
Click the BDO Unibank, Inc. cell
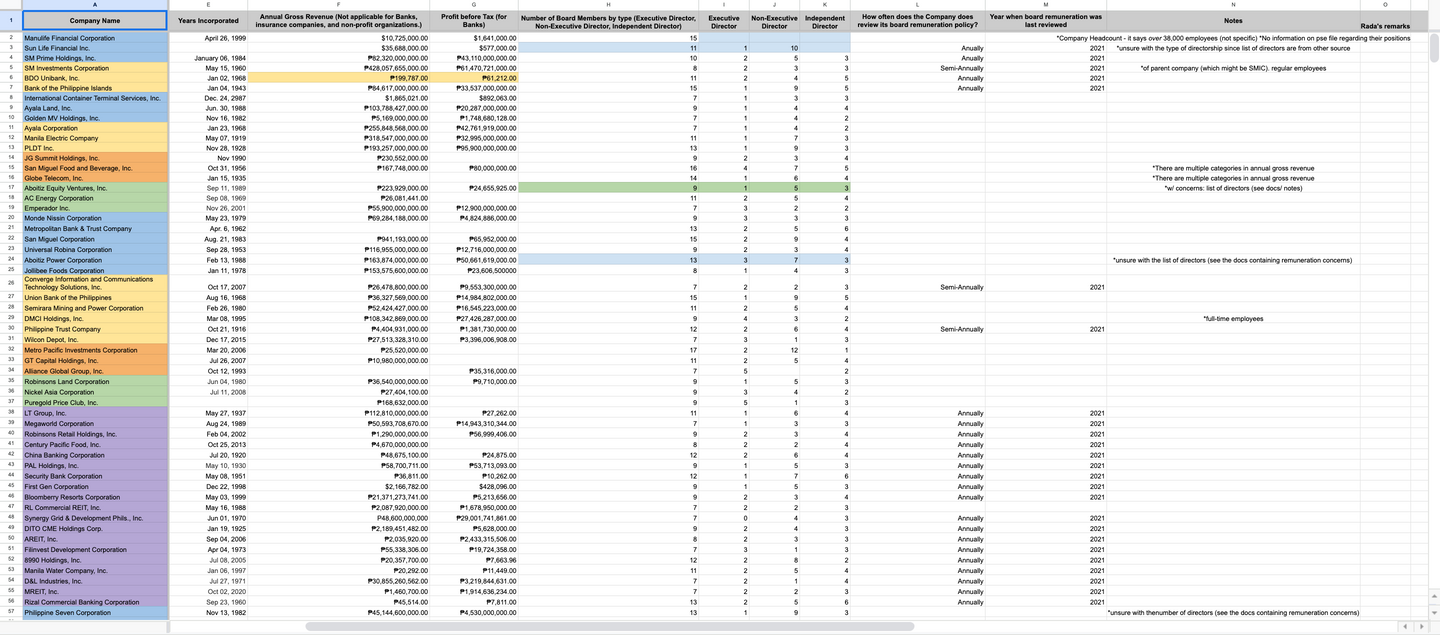pos(94,78)
